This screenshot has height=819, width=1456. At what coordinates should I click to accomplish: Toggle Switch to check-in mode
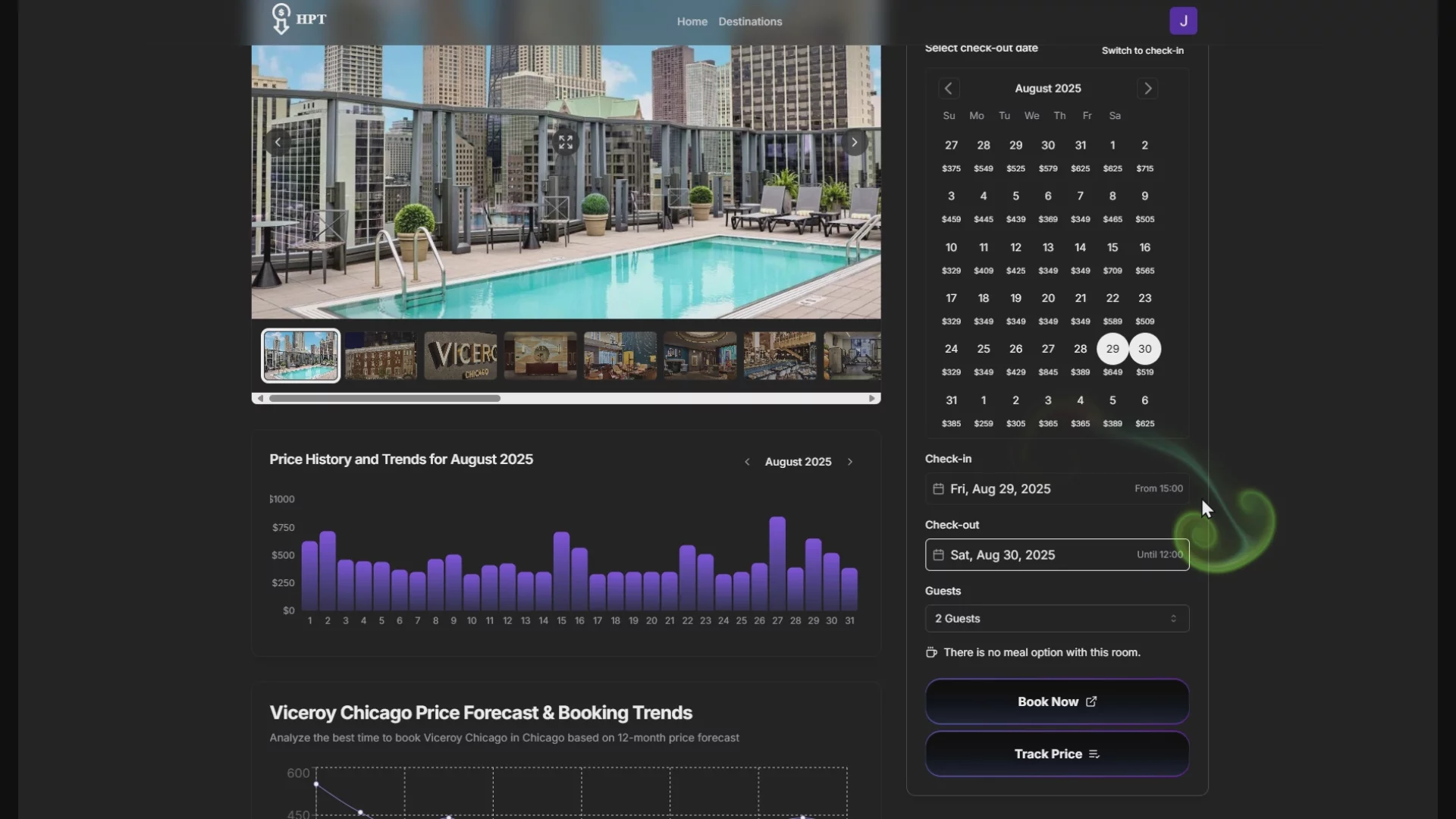1142,50
